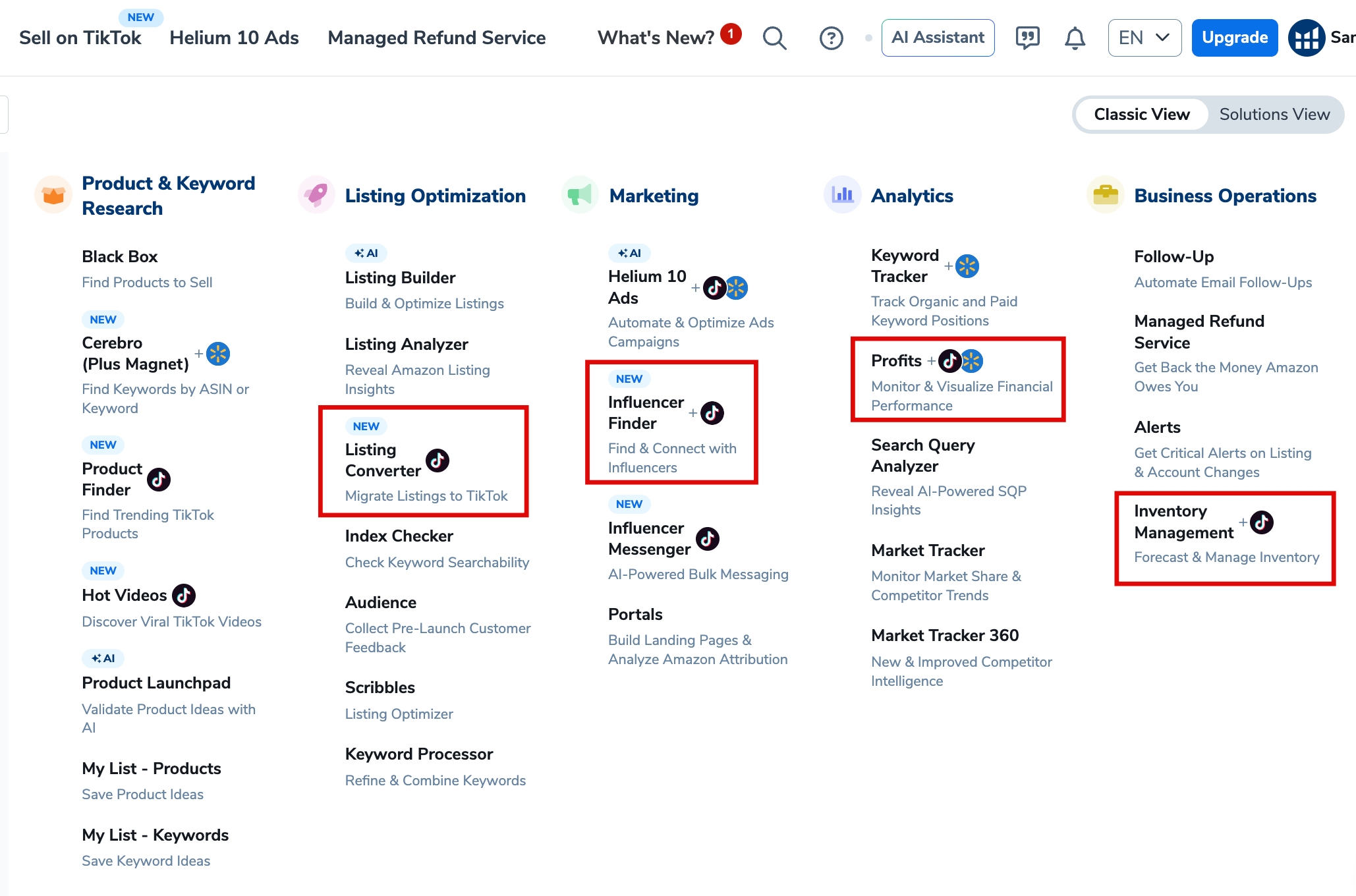Open the notifications bell icon
1356x896 pixels.
1075,38
